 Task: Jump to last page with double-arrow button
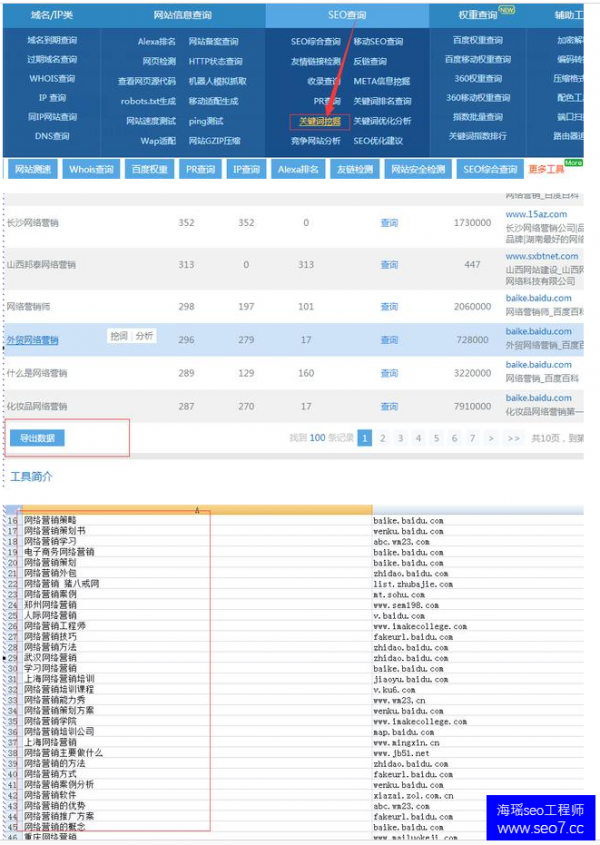(x=513, y=438)
